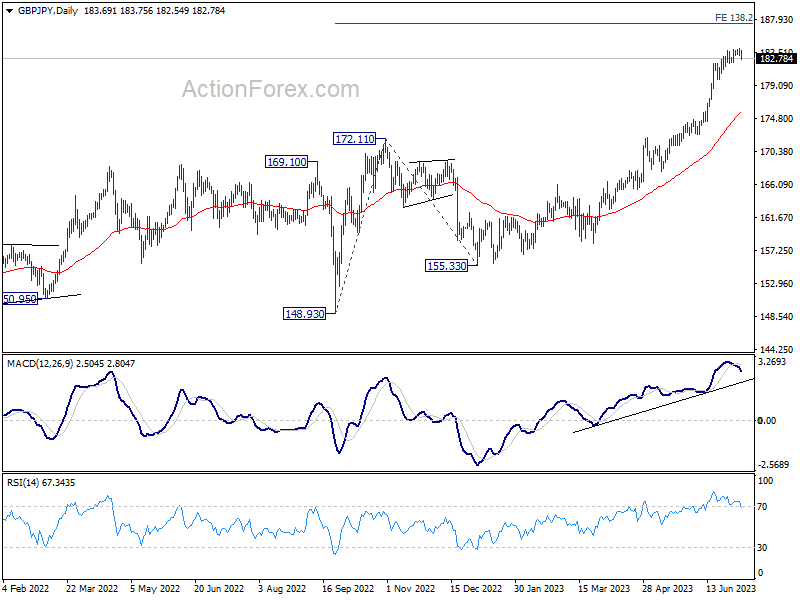Click the 15 Dec 2022 date marker
The height and width of the screenshot is (600, 800).
(x=476, y=589)
